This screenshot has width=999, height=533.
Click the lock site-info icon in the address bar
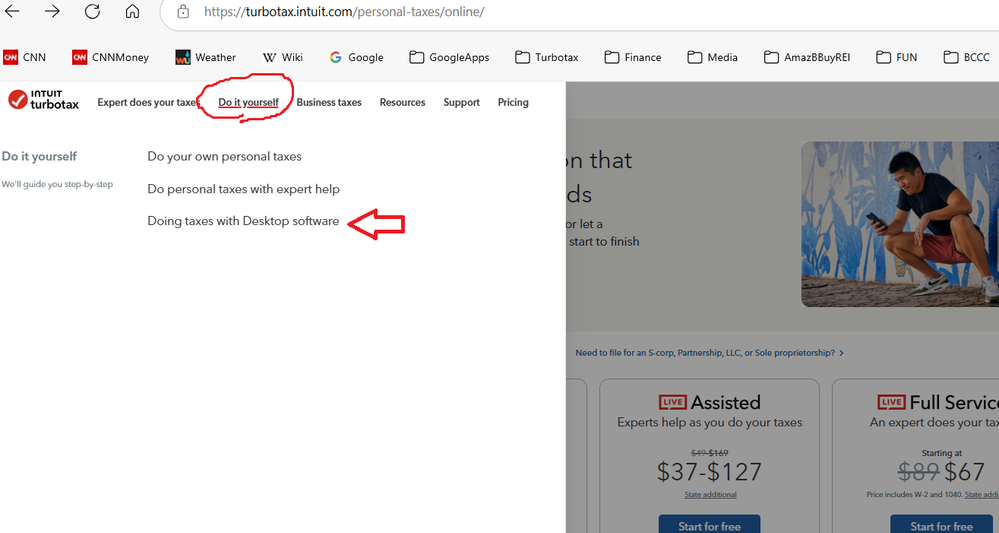183,11
